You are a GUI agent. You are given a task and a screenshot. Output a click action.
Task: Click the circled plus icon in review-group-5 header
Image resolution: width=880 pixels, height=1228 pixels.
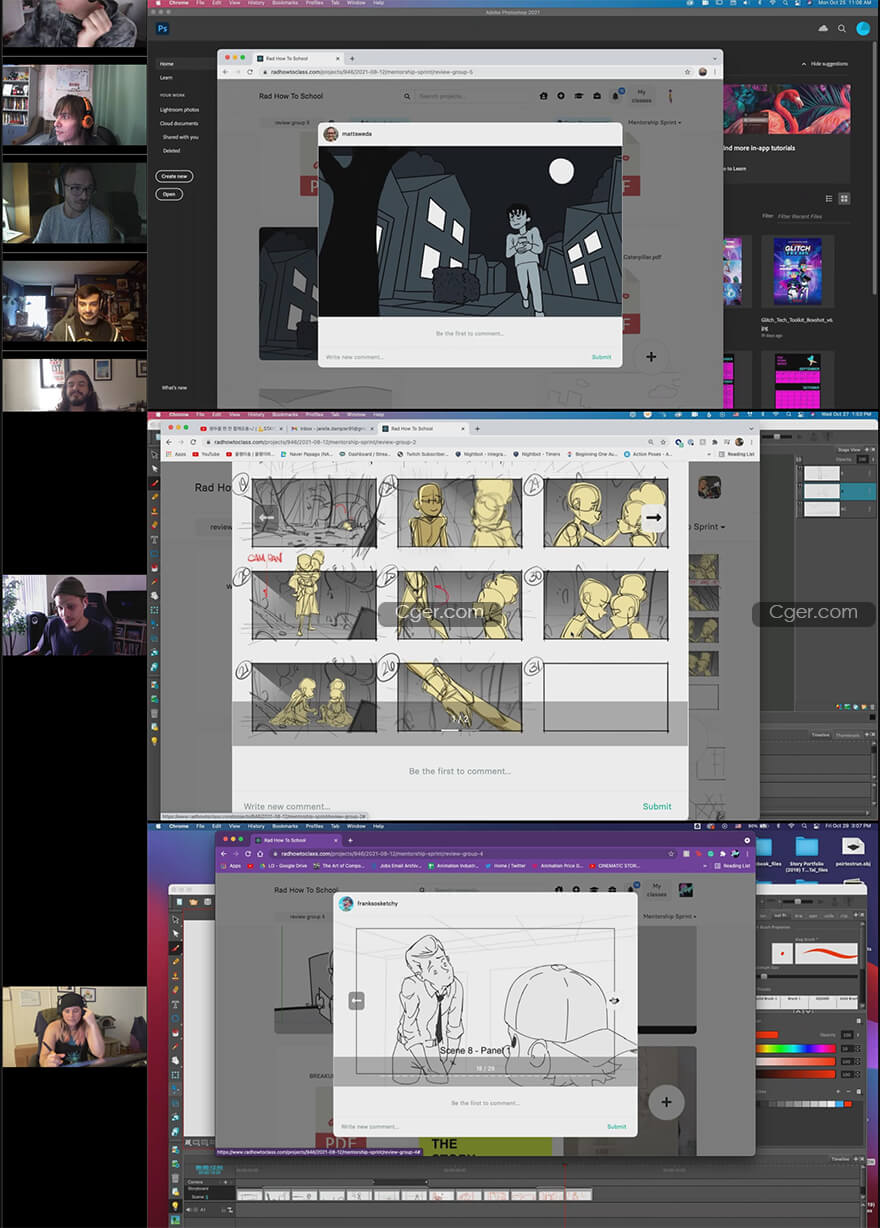coord(561,96)
